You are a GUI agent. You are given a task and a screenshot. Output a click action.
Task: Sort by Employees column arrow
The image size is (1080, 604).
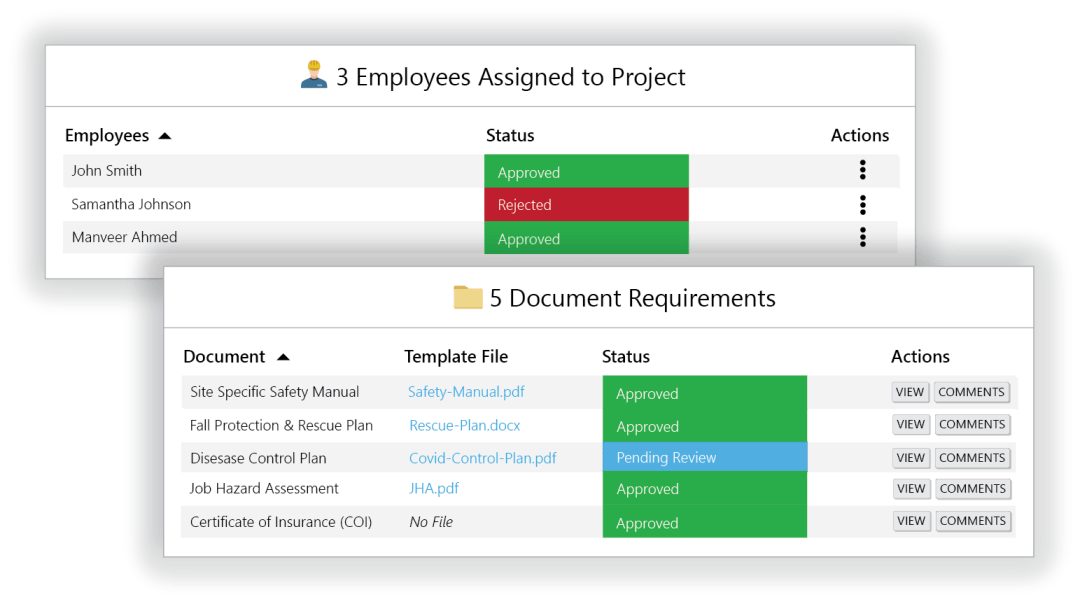click(165, 136)
